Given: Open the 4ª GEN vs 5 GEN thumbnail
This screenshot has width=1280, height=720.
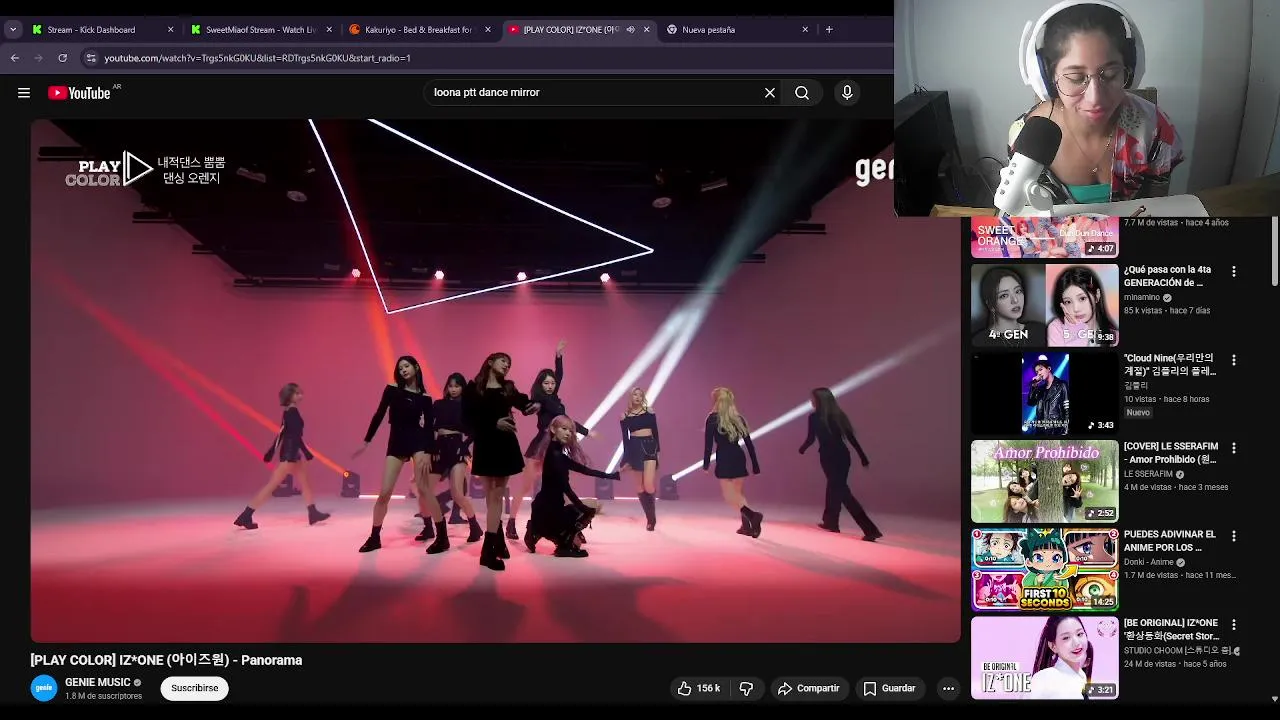Looking at the screenshot, I should (1044, 305).
